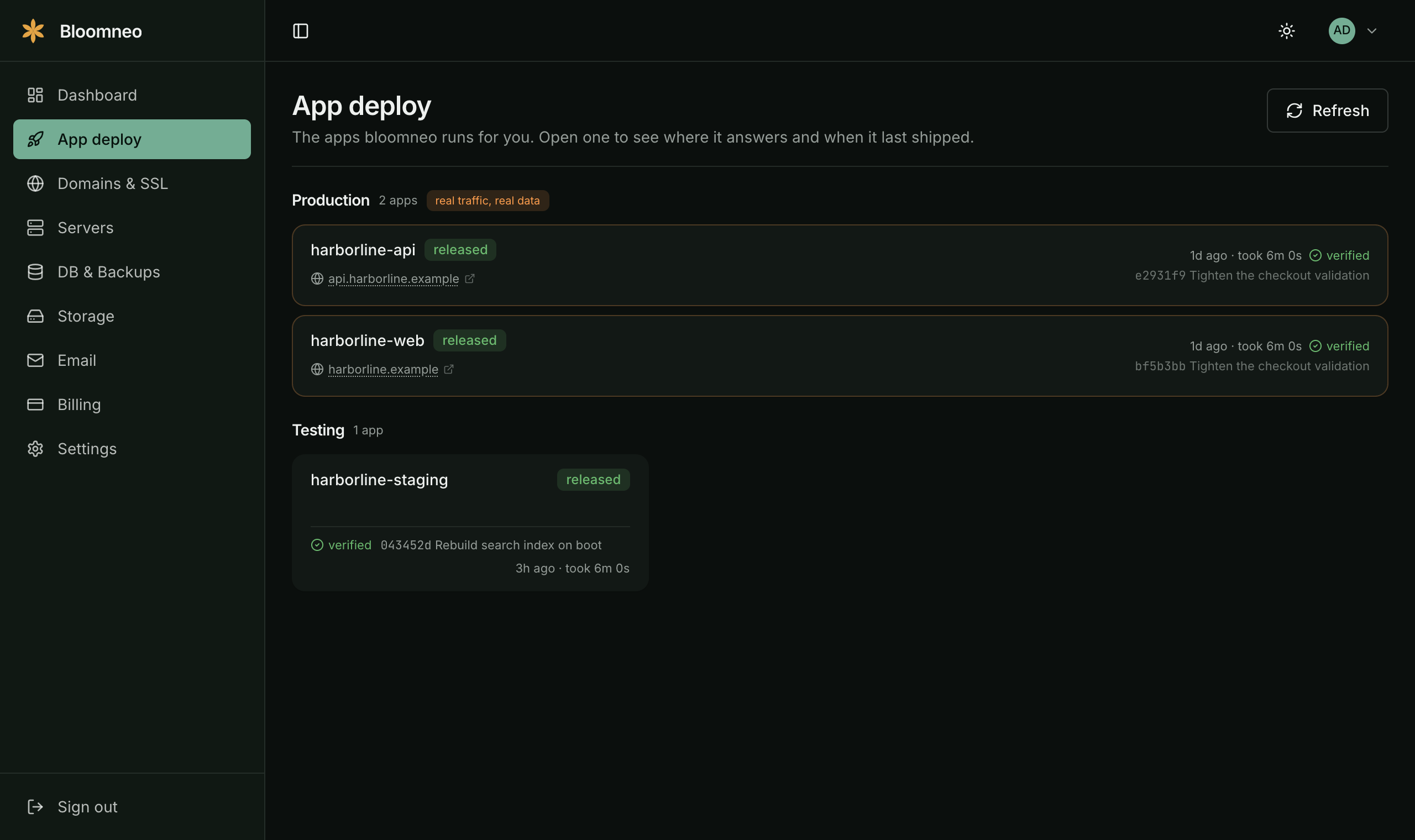Click the released badge on harborline-staging

[593, 480]
